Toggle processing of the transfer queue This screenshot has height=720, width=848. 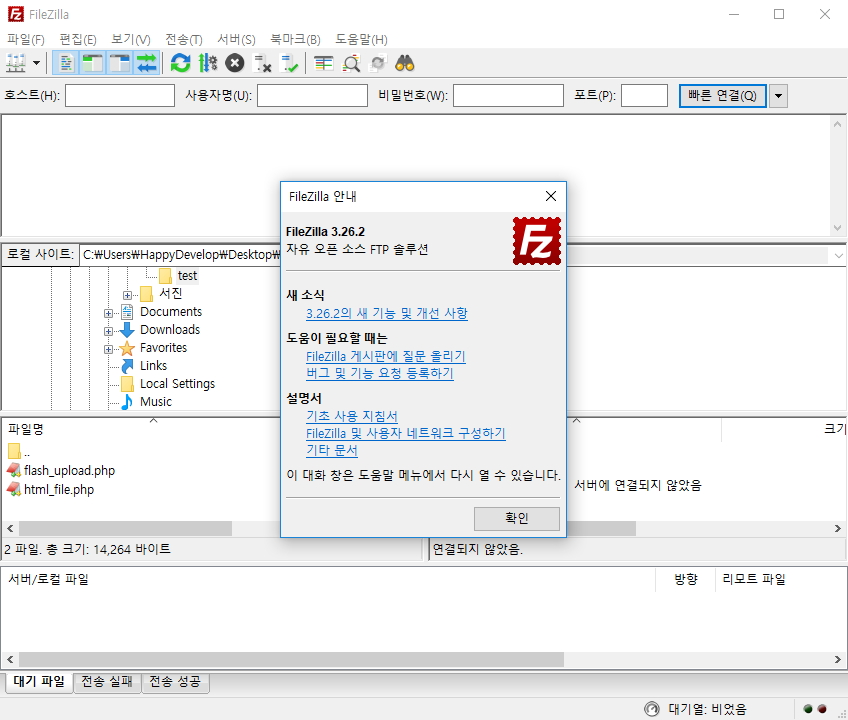(x=208, y=63)
